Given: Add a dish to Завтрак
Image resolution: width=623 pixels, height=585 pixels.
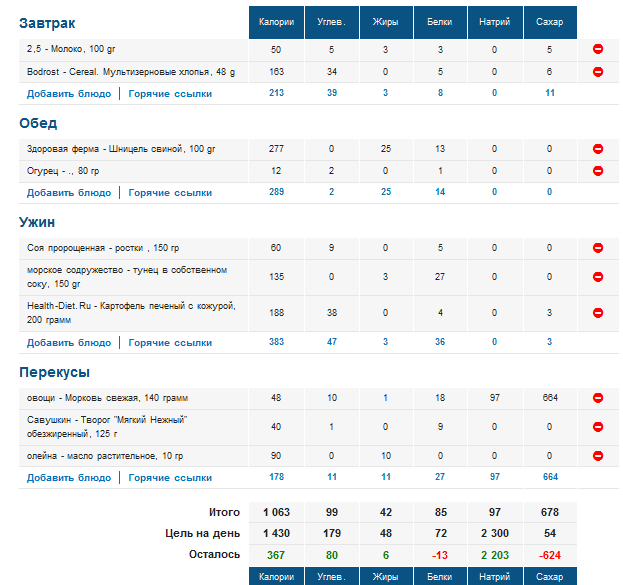Looking at the screenshot, I should click(x=69, y=94).
